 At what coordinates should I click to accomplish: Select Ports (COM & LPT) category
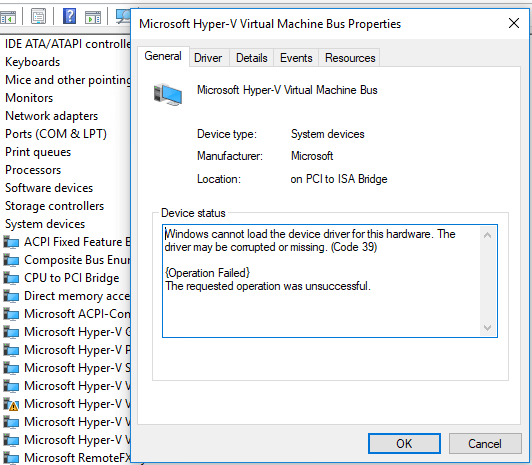56,134
